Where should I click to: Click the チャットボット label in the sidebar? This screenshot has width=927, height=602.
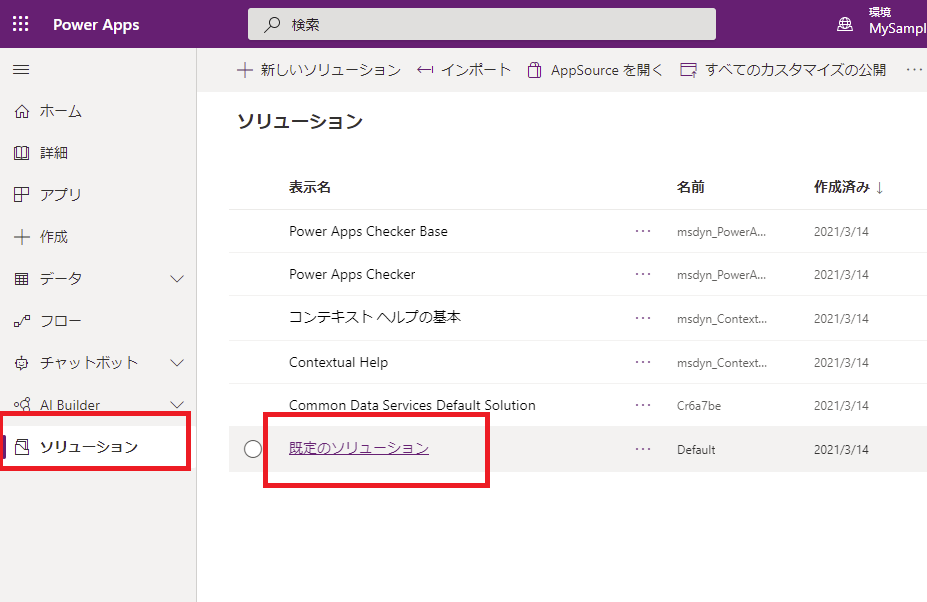pyautogui.click(x=89, y=363)
